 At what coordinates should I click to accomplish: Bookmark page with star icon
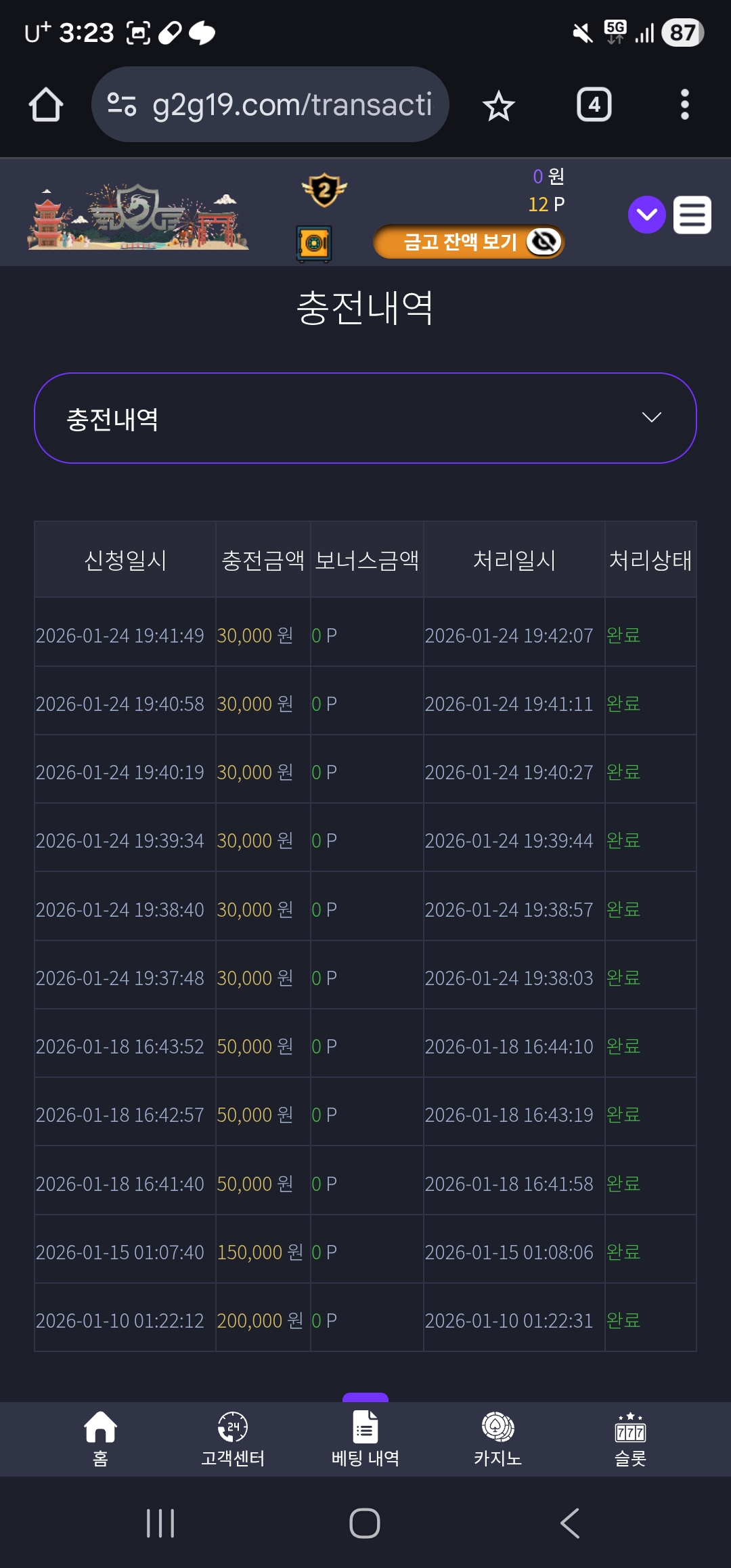(499, 106)
